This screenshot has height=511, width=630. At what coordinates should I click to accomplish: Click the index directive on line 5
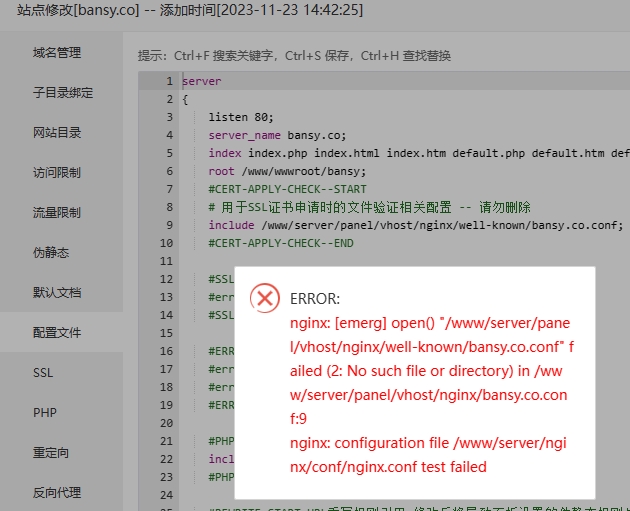(419, 153)
